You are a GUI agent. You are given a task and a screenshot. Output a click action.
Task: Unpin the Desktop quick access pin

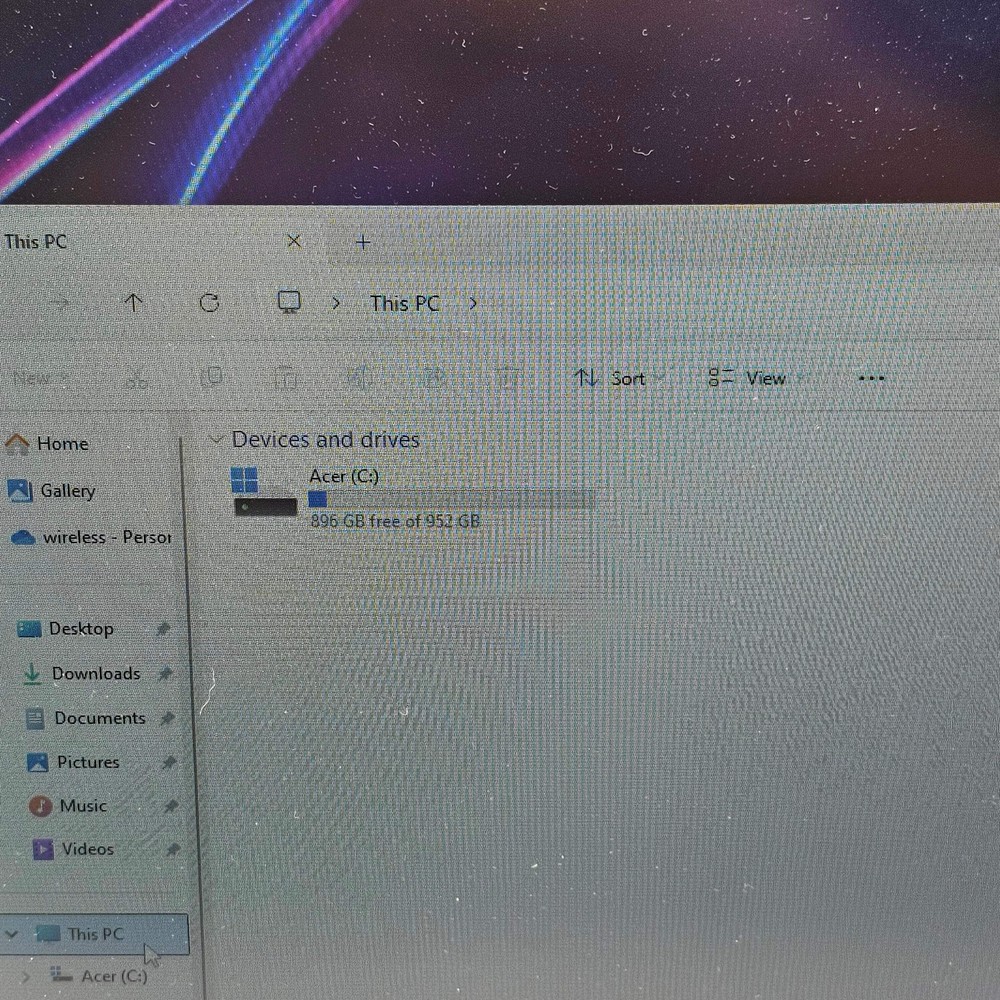[163, 629]
